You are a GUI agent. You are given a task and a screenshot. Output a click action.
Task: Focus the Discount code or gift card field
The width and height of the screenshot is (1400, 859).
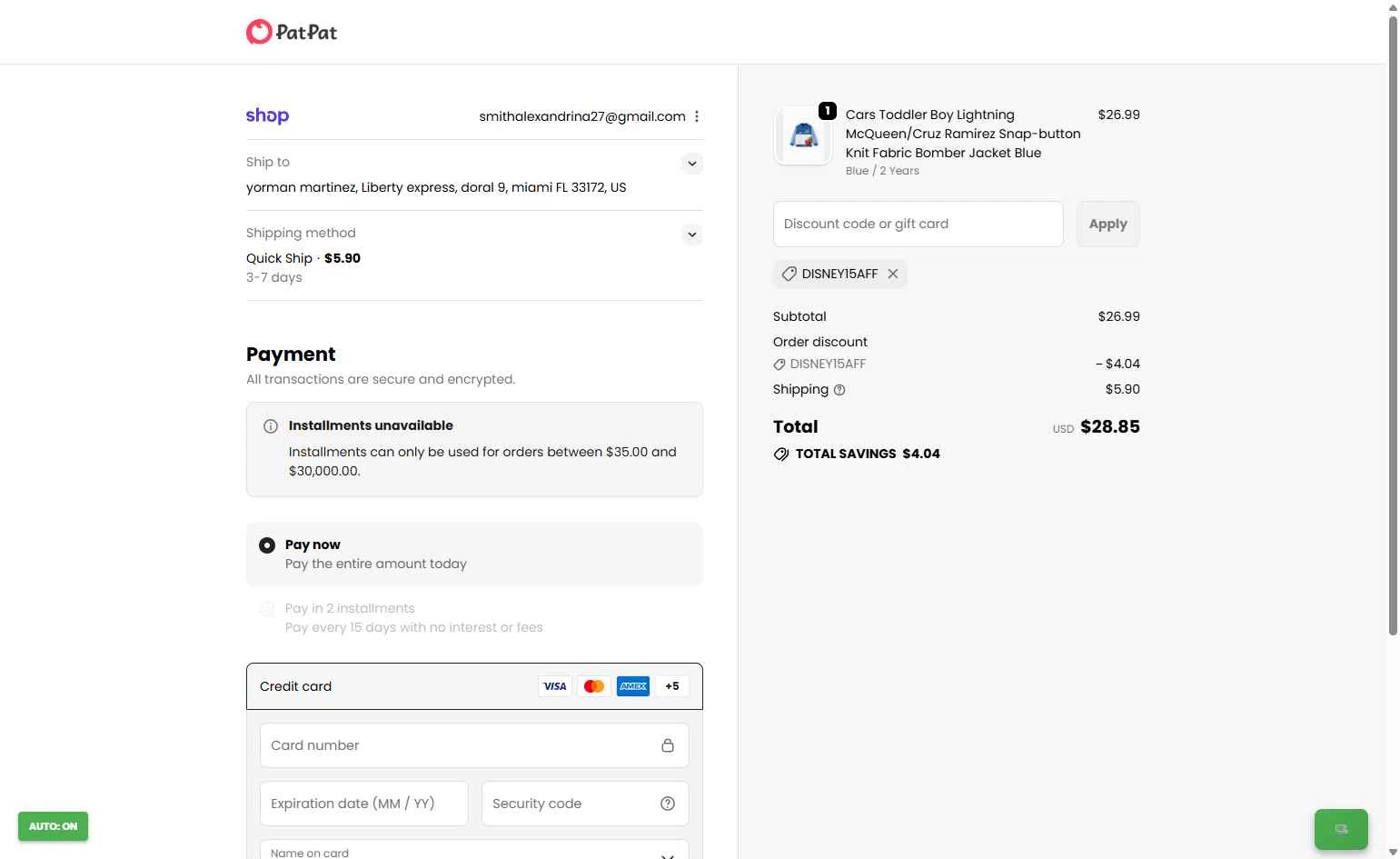(x=918, y=224)
